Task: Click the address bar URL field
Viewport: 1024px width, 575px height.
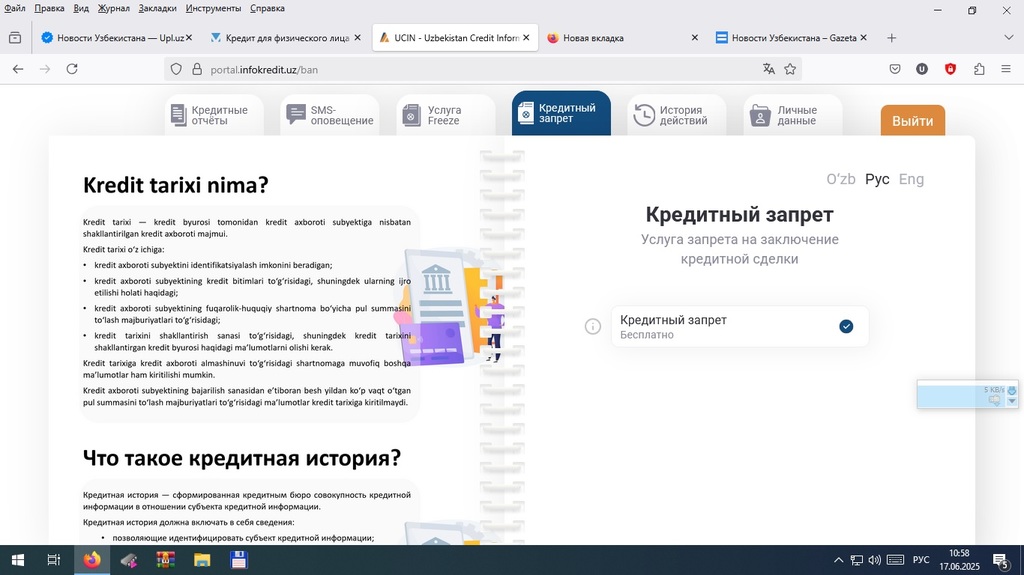Action: [x=450, y=69]
